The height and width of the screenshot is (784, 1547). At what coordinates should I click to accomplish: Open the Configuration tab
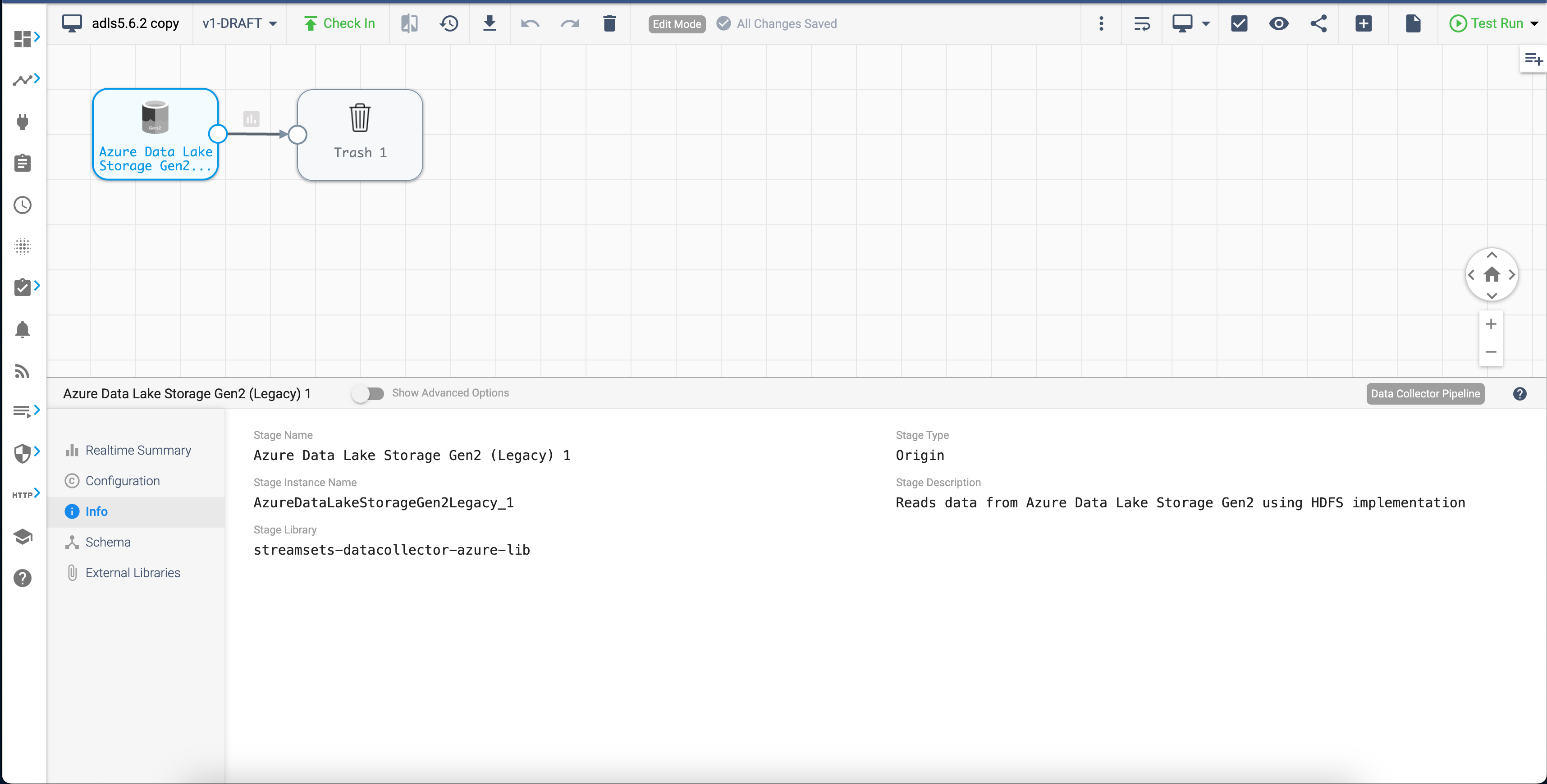(x=136, y=481)
